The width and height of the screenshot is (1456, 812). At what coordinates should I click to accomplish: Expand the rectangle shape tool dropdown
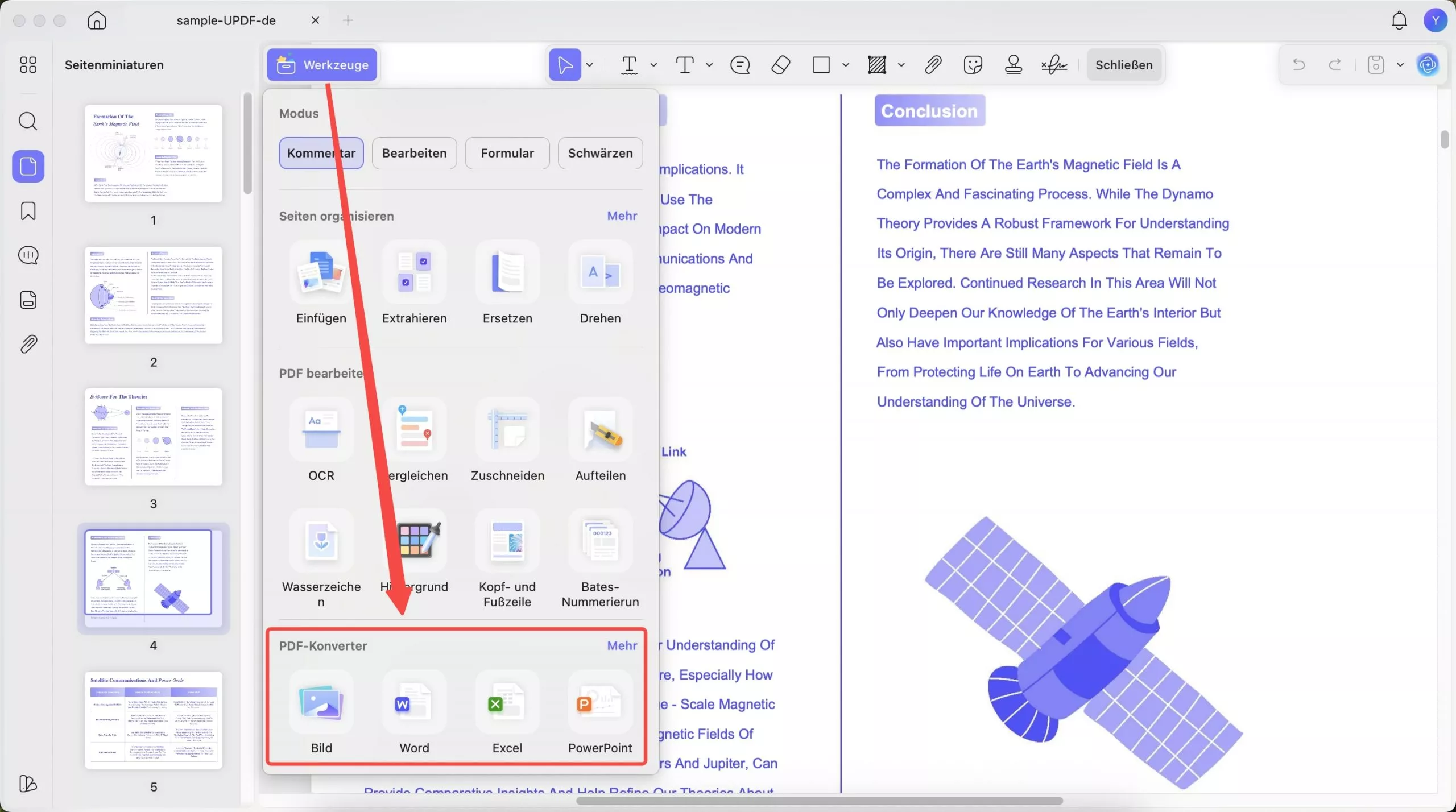(x=846, y=65)
